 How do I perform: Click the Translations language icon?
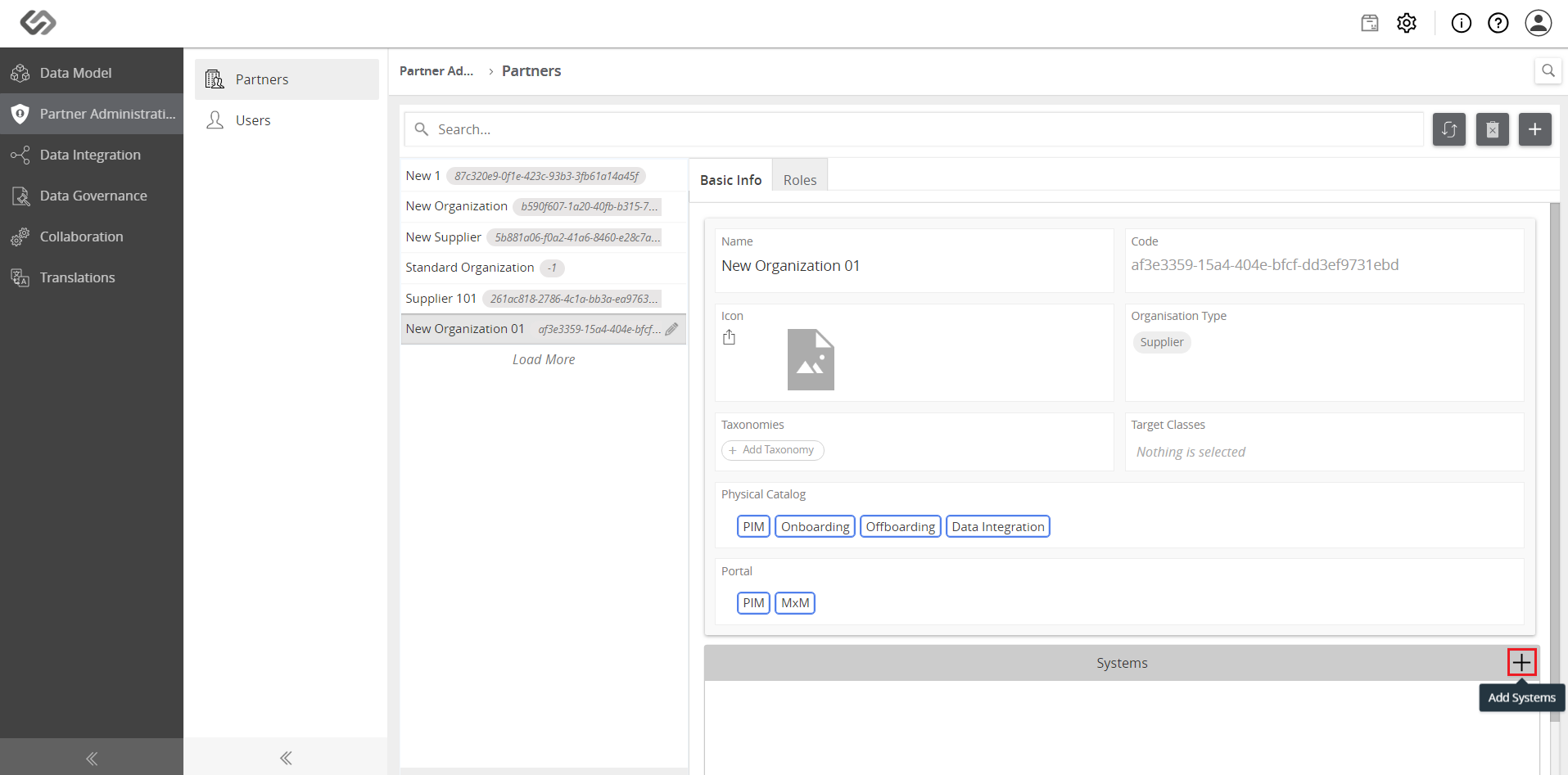tap(20, 277)
